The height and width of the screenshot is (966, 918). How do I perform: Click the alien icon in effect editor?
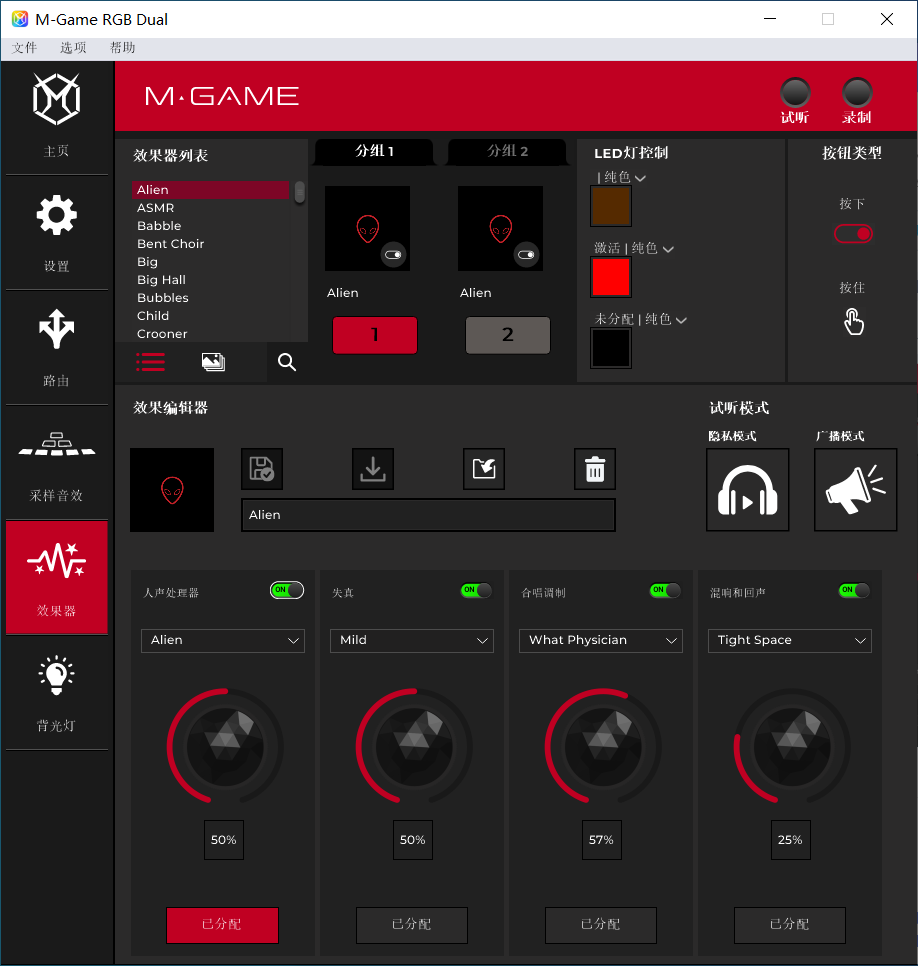click(172, 490)
